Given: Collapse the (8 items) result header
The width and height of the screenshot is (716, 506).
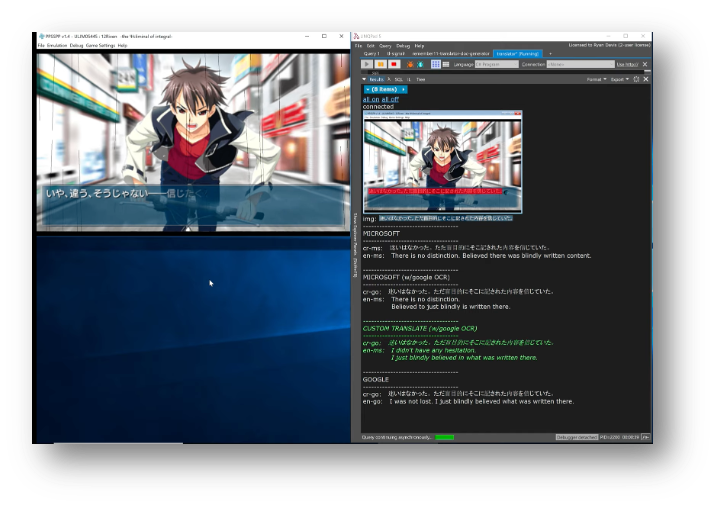Looking at the screenshot, I should [368, 90].
